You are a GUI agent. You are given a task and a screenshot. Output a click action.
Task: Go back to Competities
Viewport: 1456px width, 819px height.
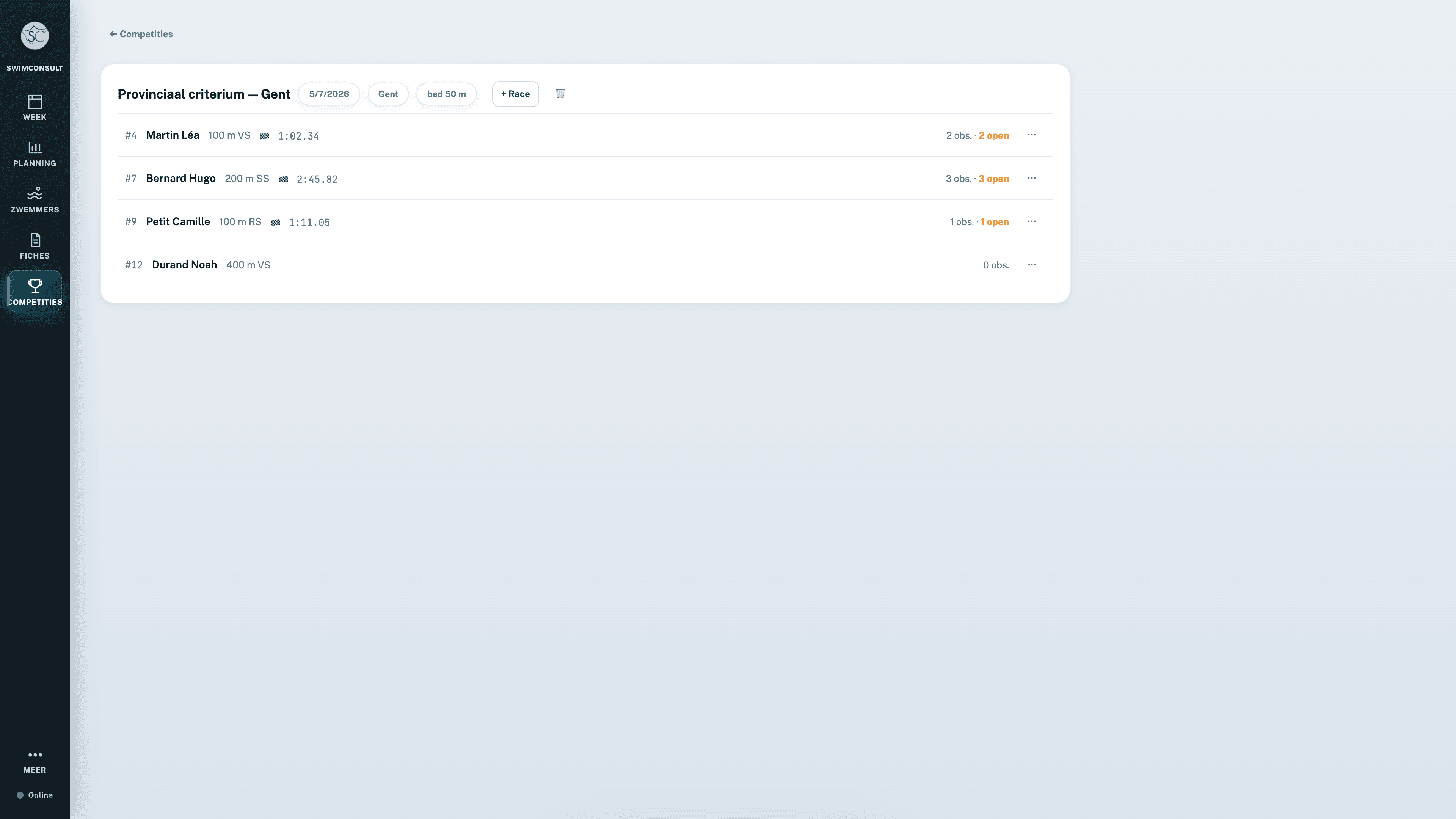tap(141, 34)
